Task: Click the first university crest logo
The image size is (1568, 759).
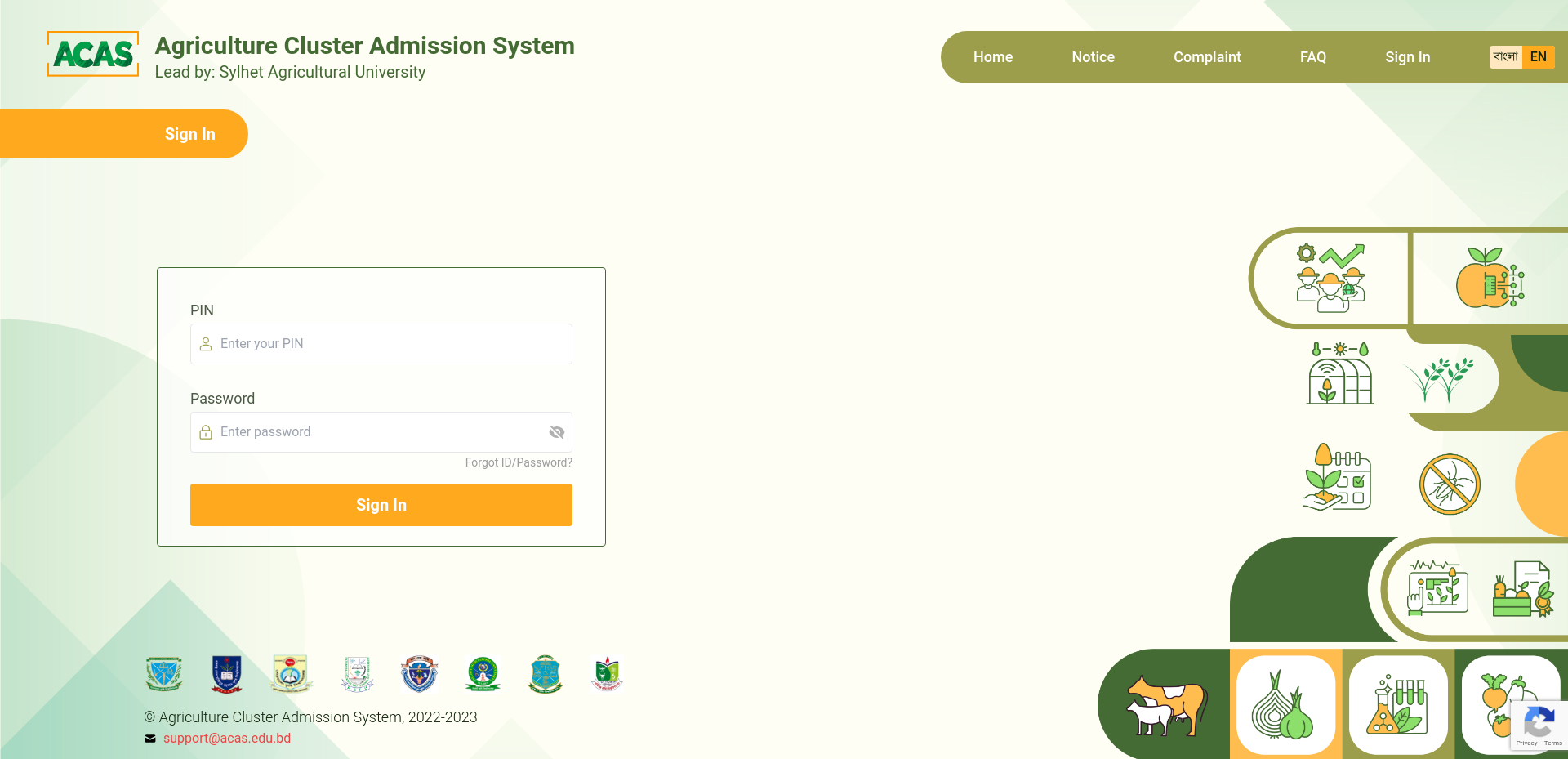Action: 163,674
